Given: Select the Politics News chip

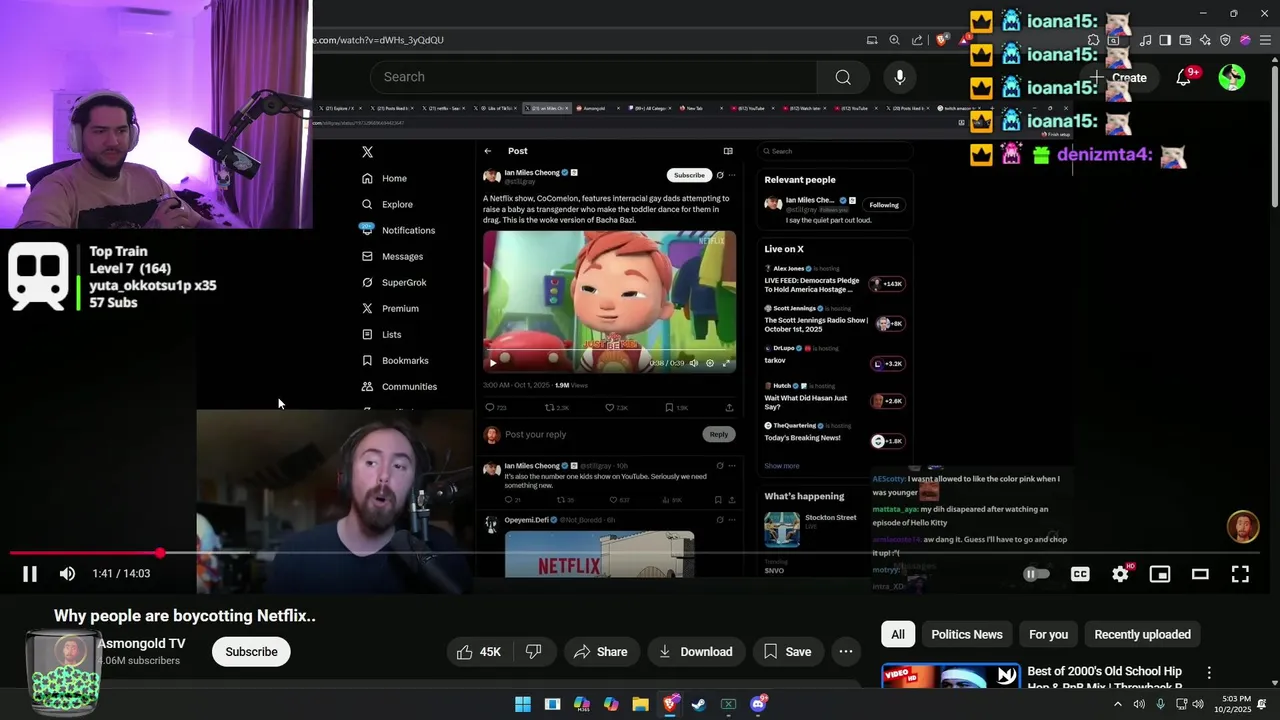Looking at the screenshot, I should pyautogui.click(x=967, y=634).
